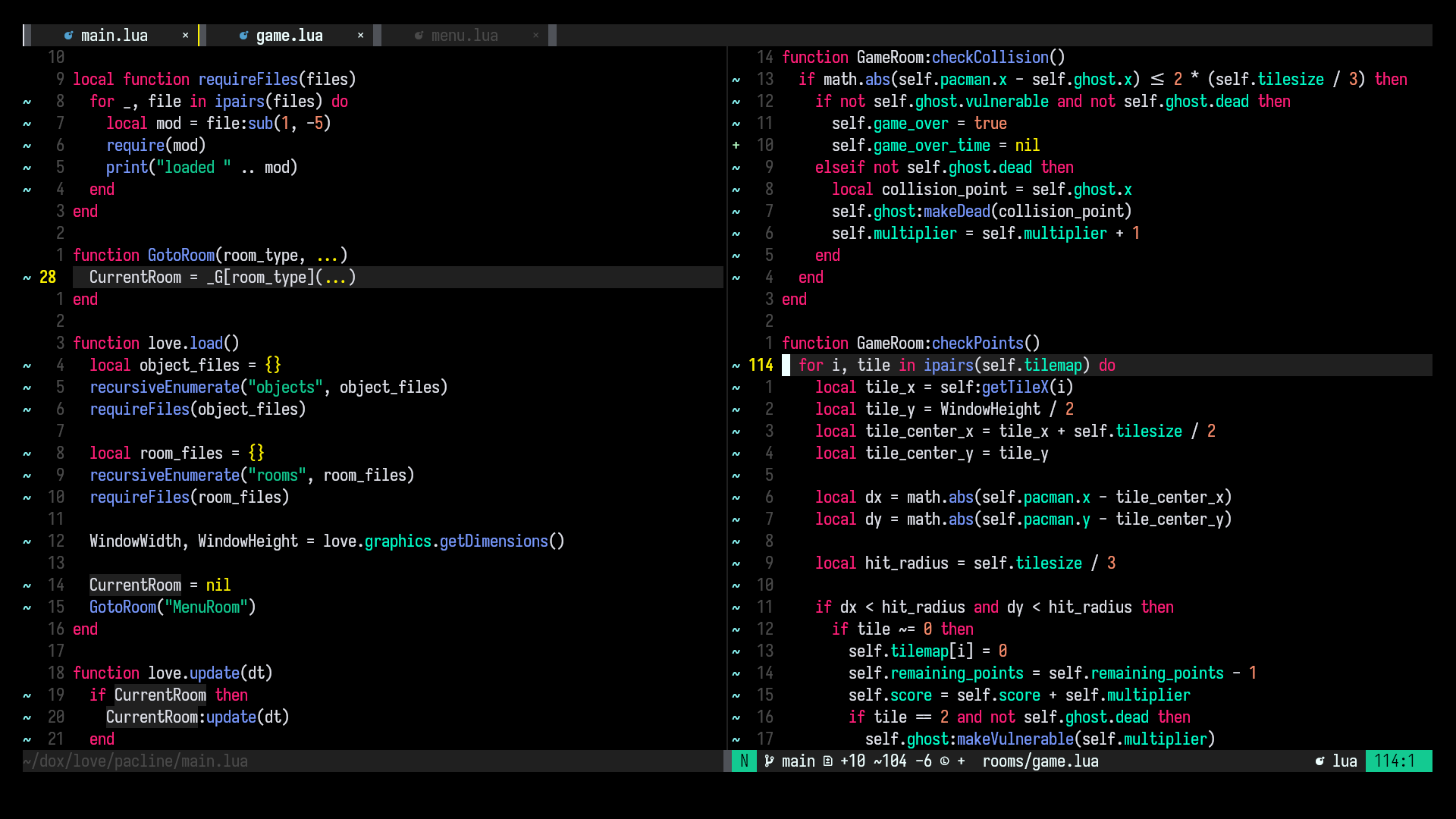The height and width of the screenshot is (819, 1456).
Task: Click the line 'require(mod)' in main.lua
Action: pyautogui.click(x=156, y=146)
